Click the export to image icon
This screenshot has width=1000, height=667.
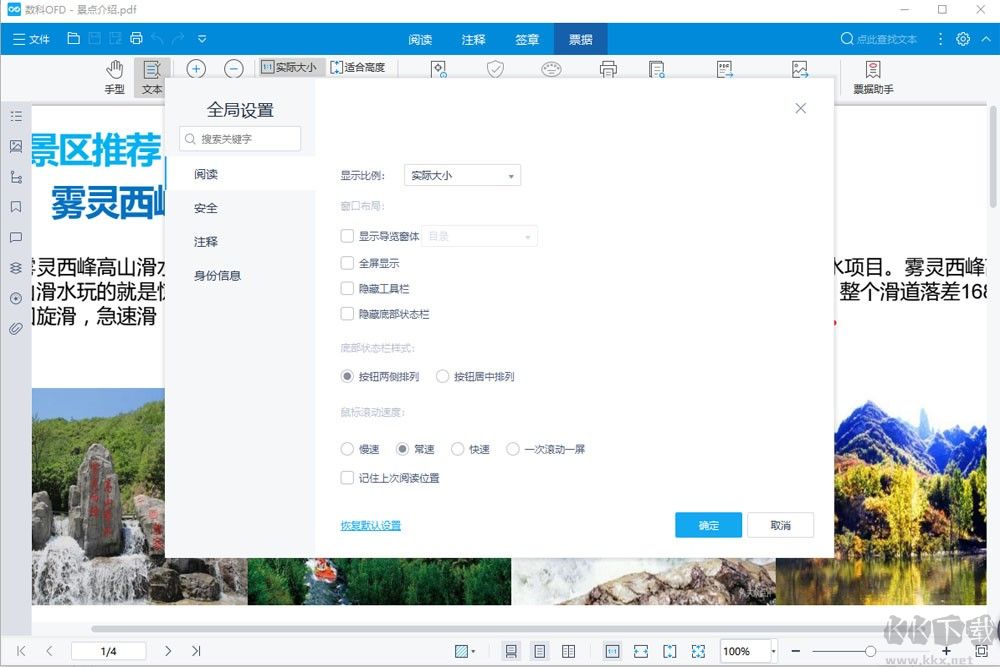coord(800,68)
